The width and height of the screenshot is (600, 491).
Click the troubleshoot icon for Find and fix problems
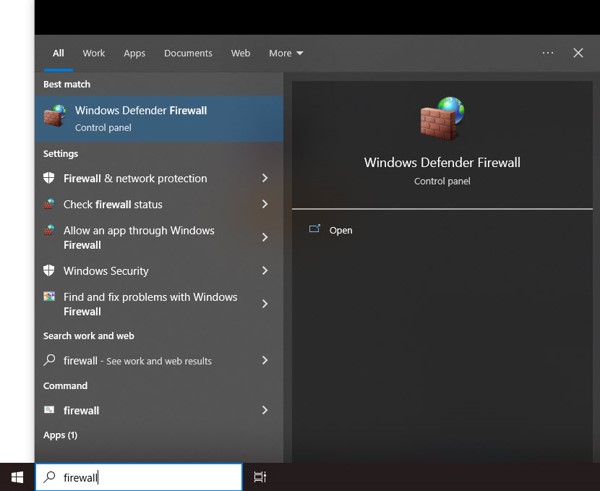point(49,297)
